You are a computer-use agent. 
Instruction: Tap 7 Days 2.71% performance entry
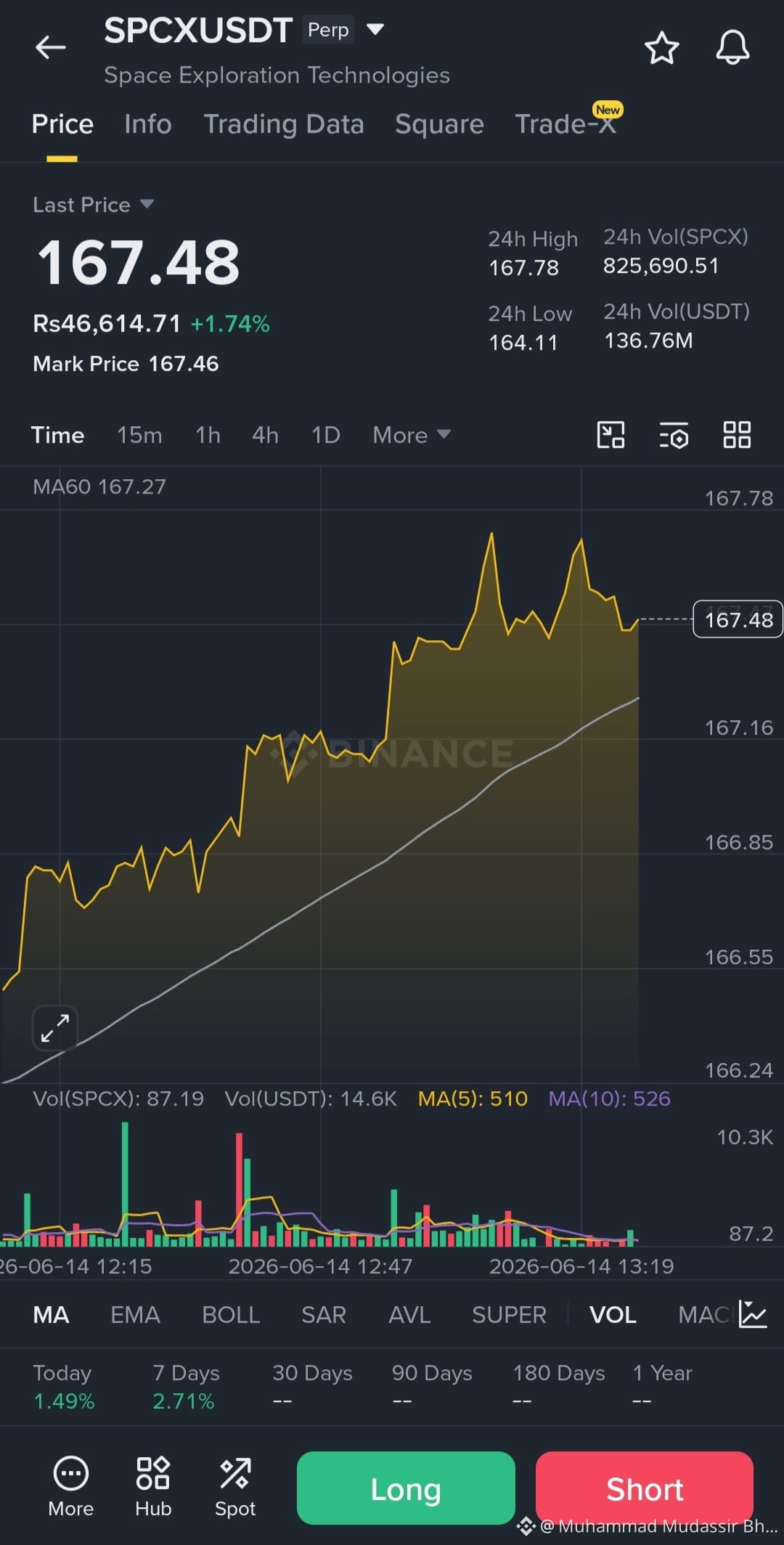coord(186,1387)
